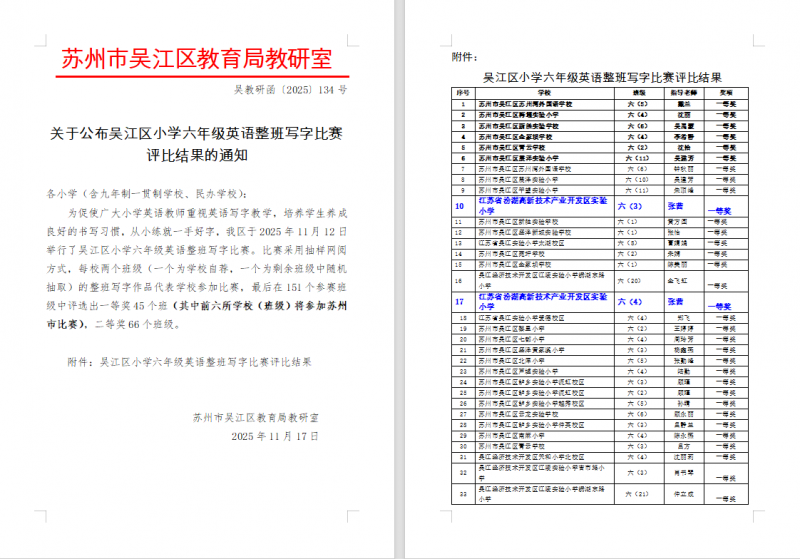Click the 附件： label atop the second page
Viewport: 800px width, 559px height.
tap(464, 57)
